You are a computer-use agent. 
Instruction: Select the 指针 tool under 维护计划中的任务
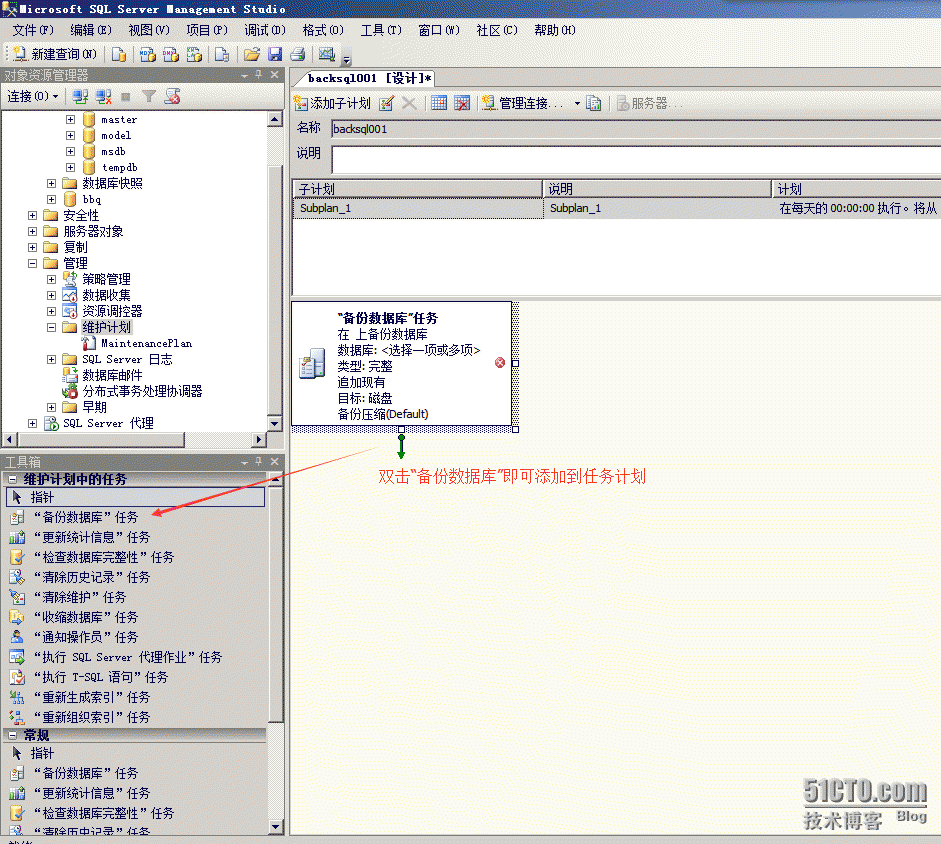136,497
